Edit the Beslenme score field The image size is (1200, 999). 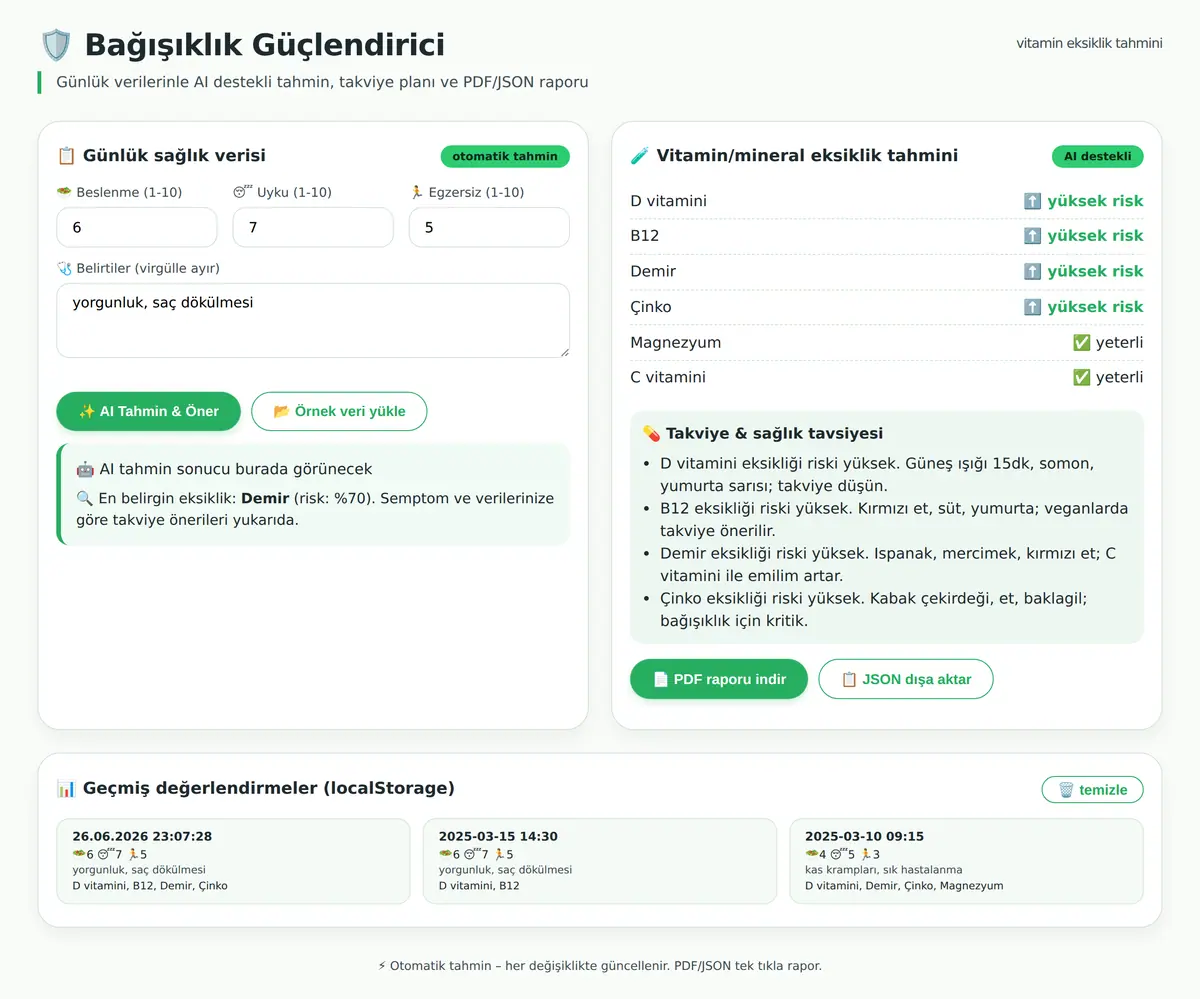(x=137, y=227)
